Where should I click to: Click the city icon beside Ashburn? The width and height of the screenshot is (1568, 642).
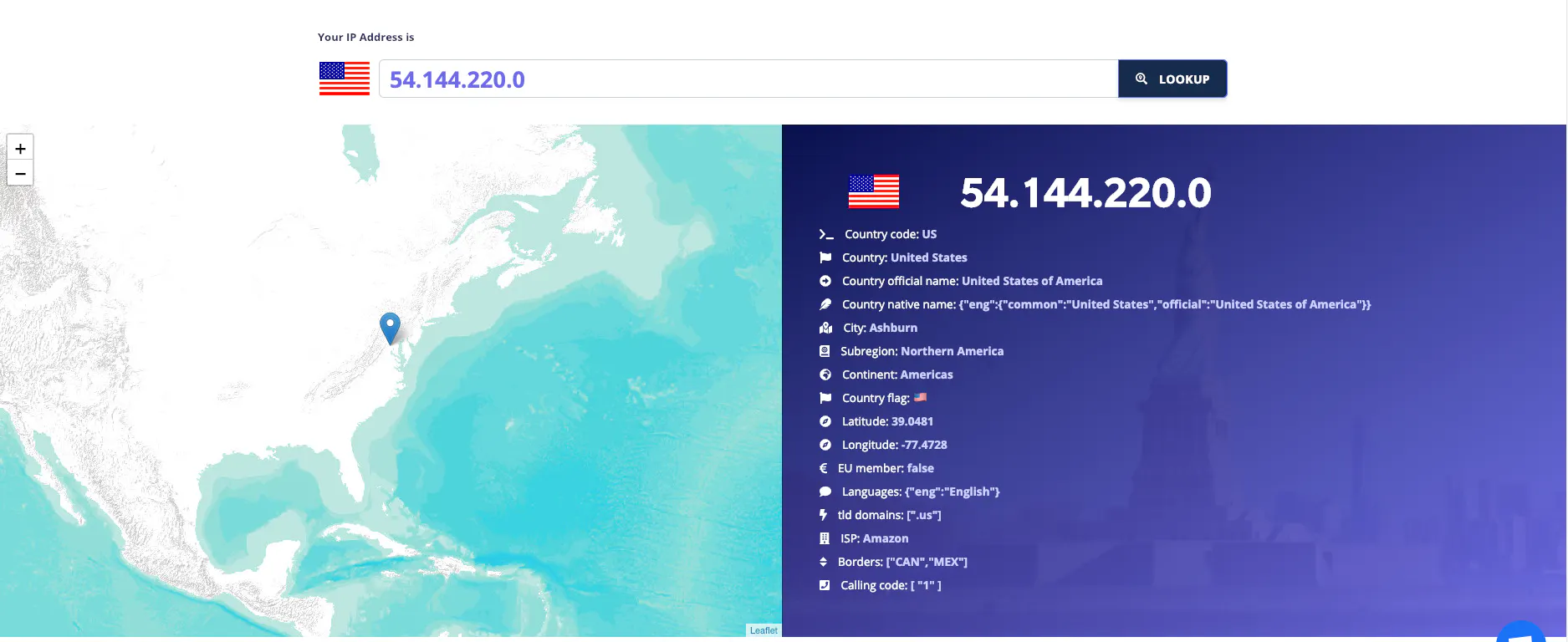[x=826, y=328]
